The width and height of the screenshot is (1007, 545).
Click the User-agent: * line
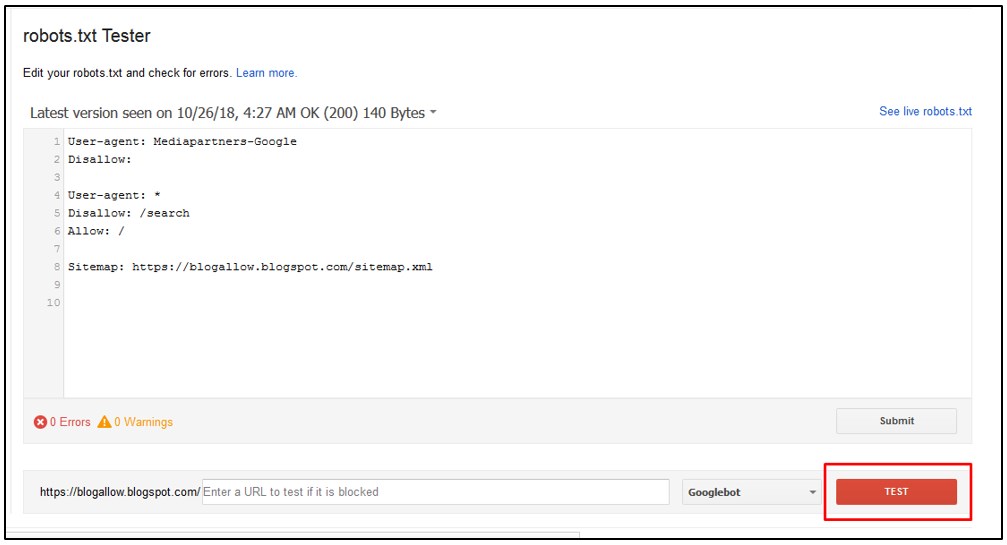coord(114,195)
